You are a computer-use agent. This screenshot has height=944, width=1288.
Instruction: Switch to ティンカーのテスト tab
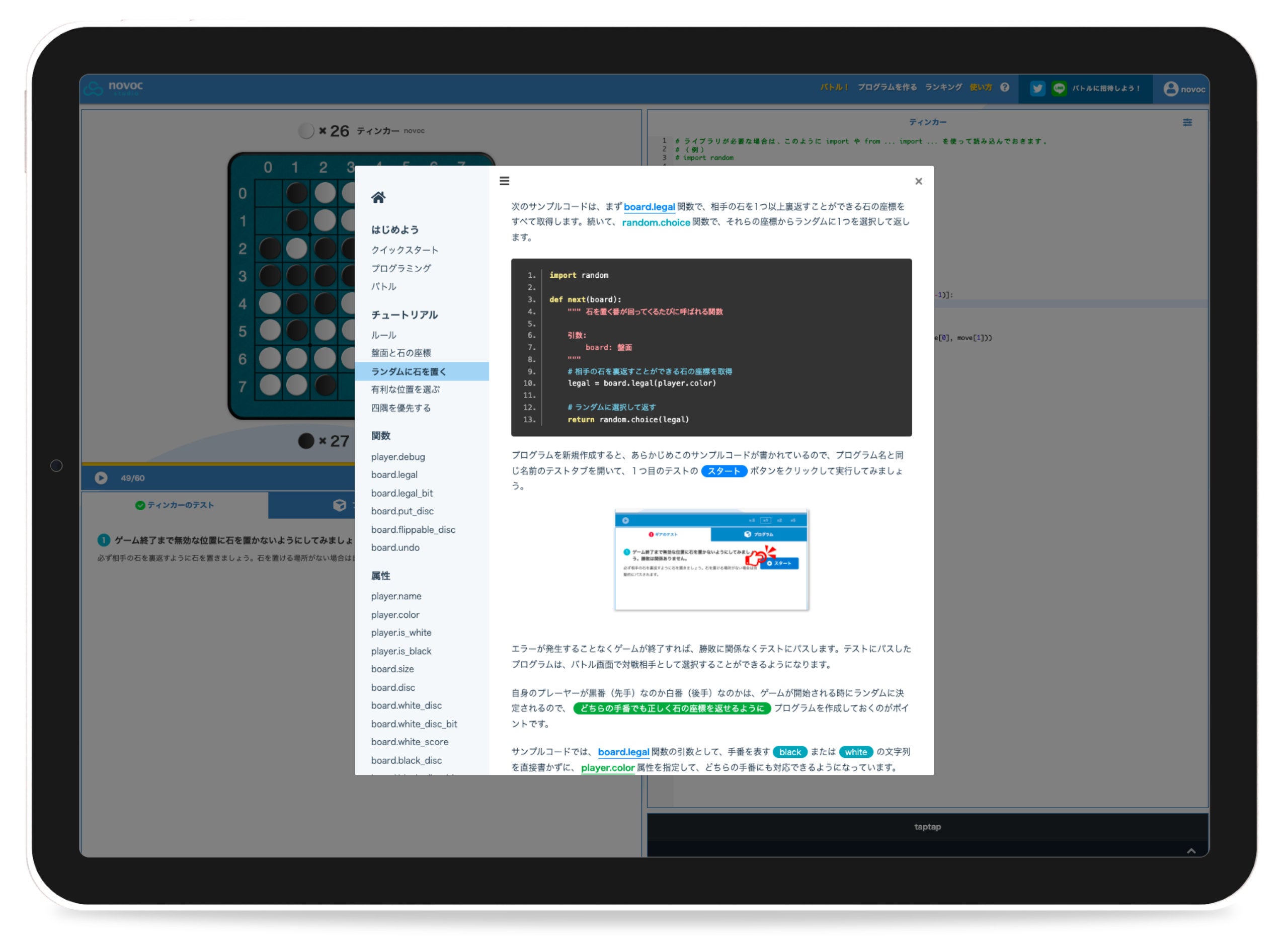click(x=175, y=505)
